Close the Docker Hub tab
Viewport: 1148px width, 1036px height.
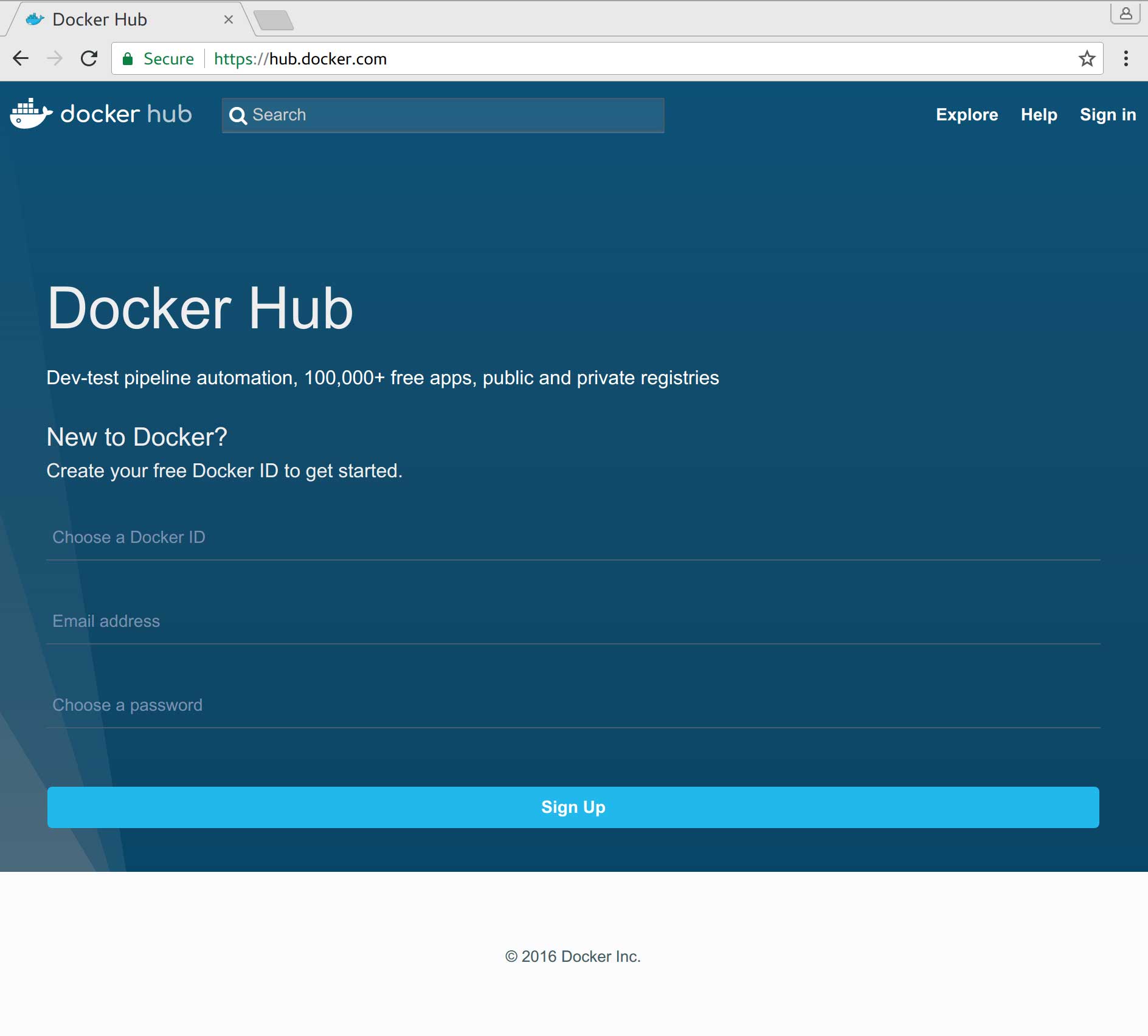pos(229,19)
